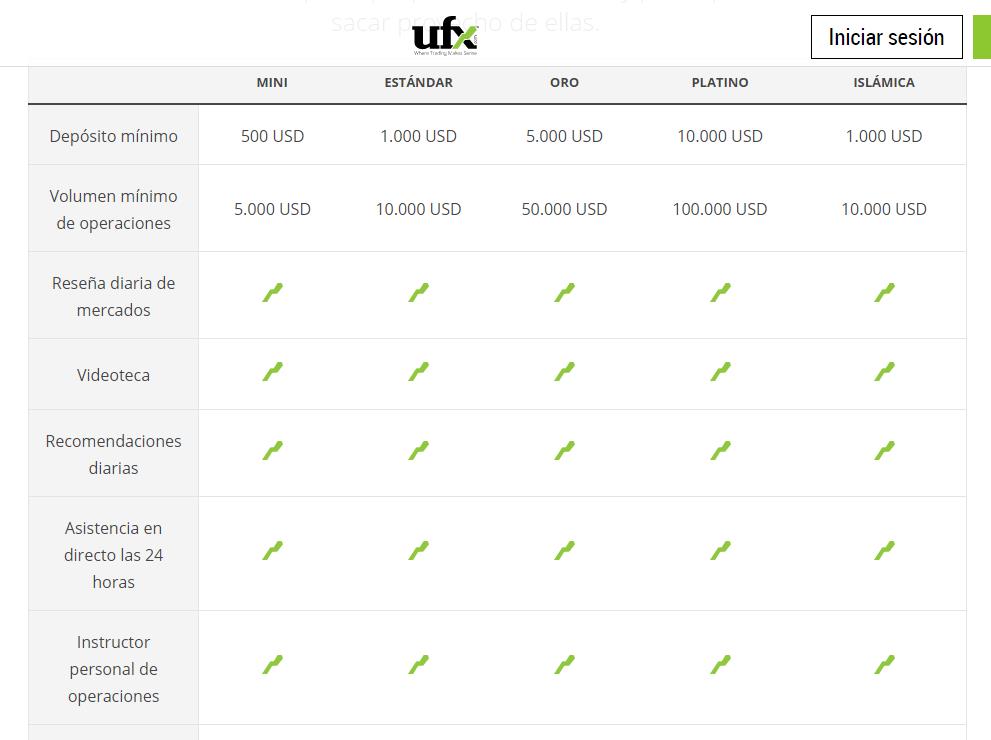Select the Depósito mínimo row label
The width and height of the screenshot is (991, 740).
pos(113,136)
